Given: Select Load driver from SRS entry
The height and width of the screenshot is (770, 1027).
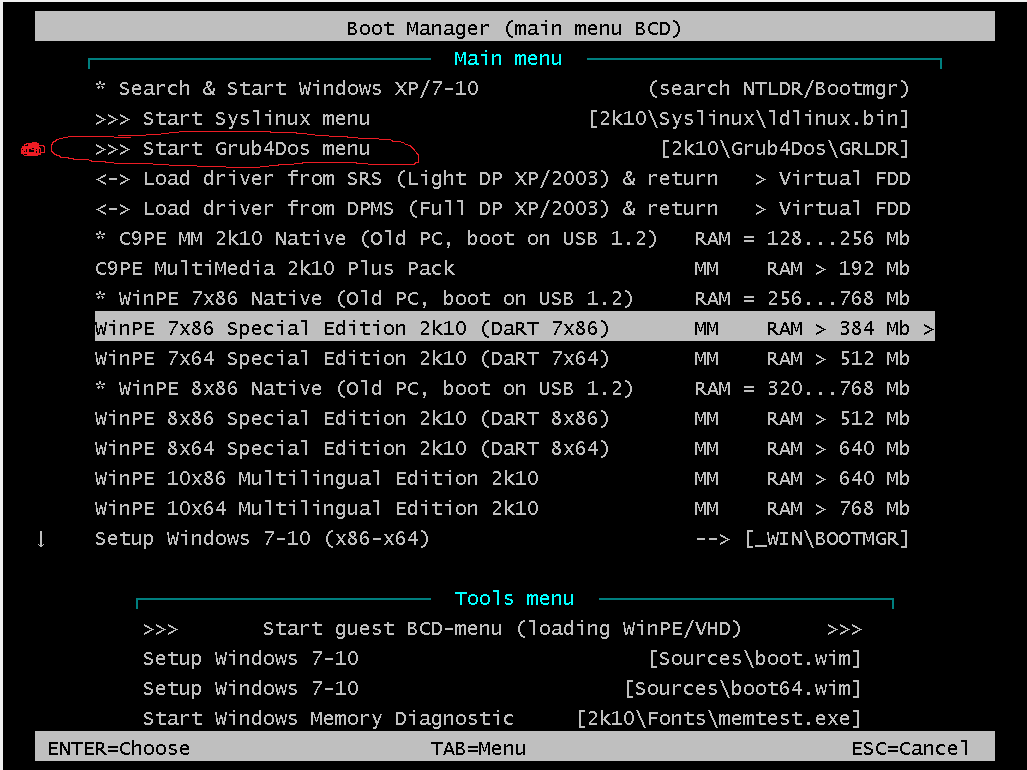Looking at the screenshot, I should pyautogui.click(x=406, y=179).
